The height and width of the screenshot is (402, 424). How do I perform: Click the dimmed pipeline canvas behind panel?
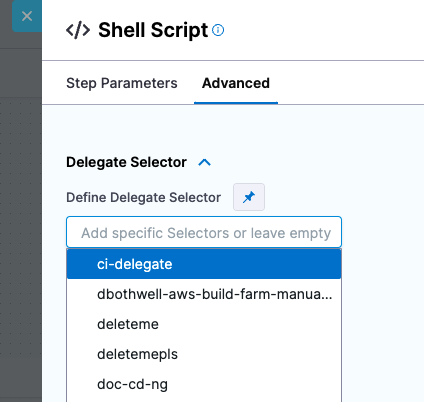pyautogui.click(x=21, y=217)
